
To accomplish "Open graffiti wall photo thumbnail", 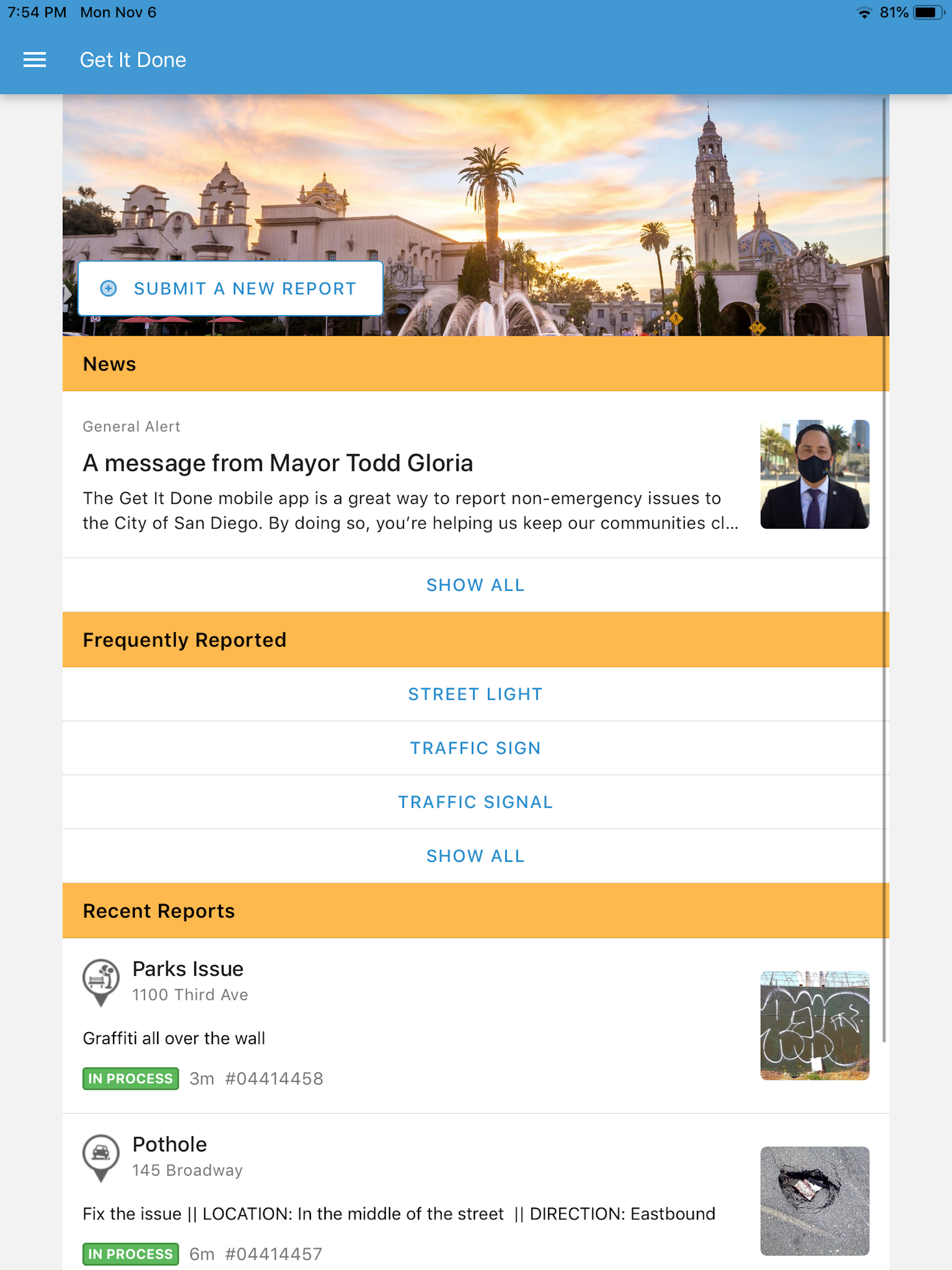I will coord(814,1025).
